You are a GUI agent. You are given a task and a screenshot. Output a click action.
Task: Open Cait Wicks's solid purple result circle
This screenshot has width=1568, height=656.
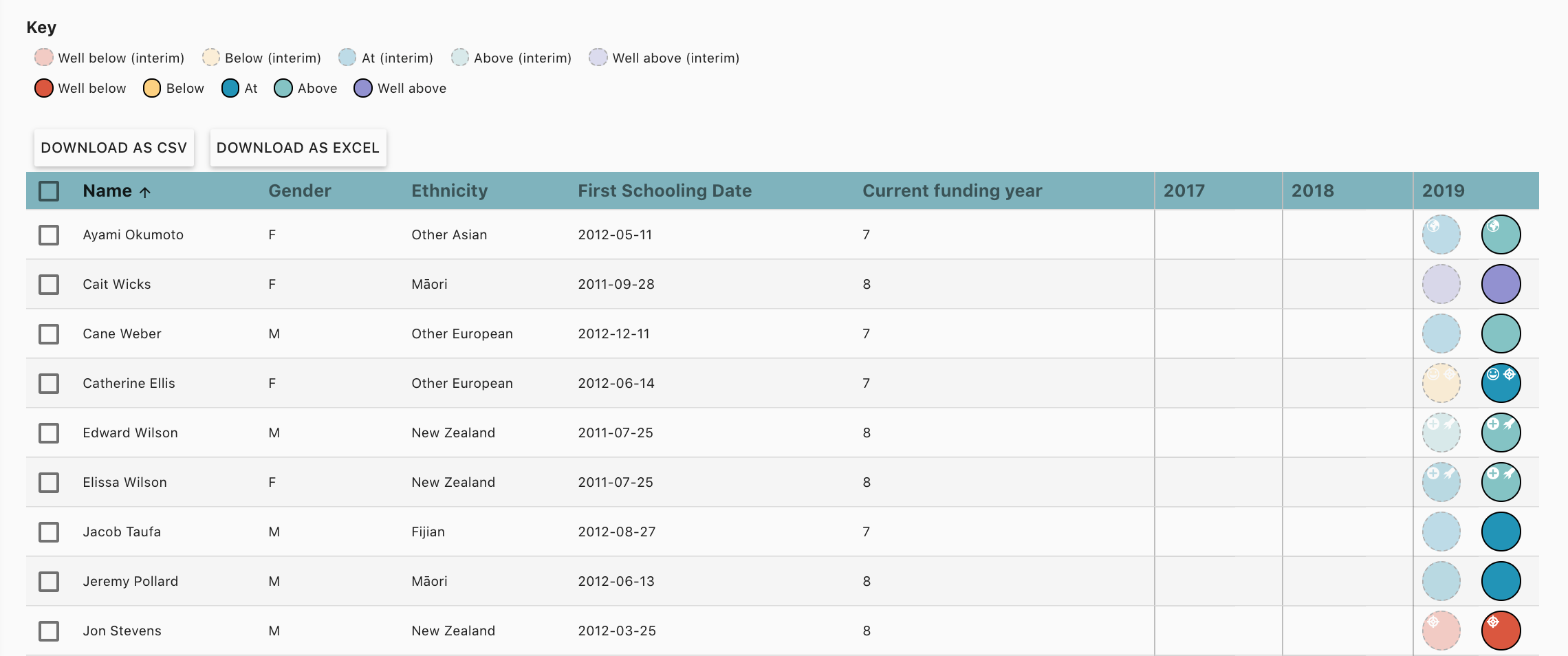(x=1501, y=285)
